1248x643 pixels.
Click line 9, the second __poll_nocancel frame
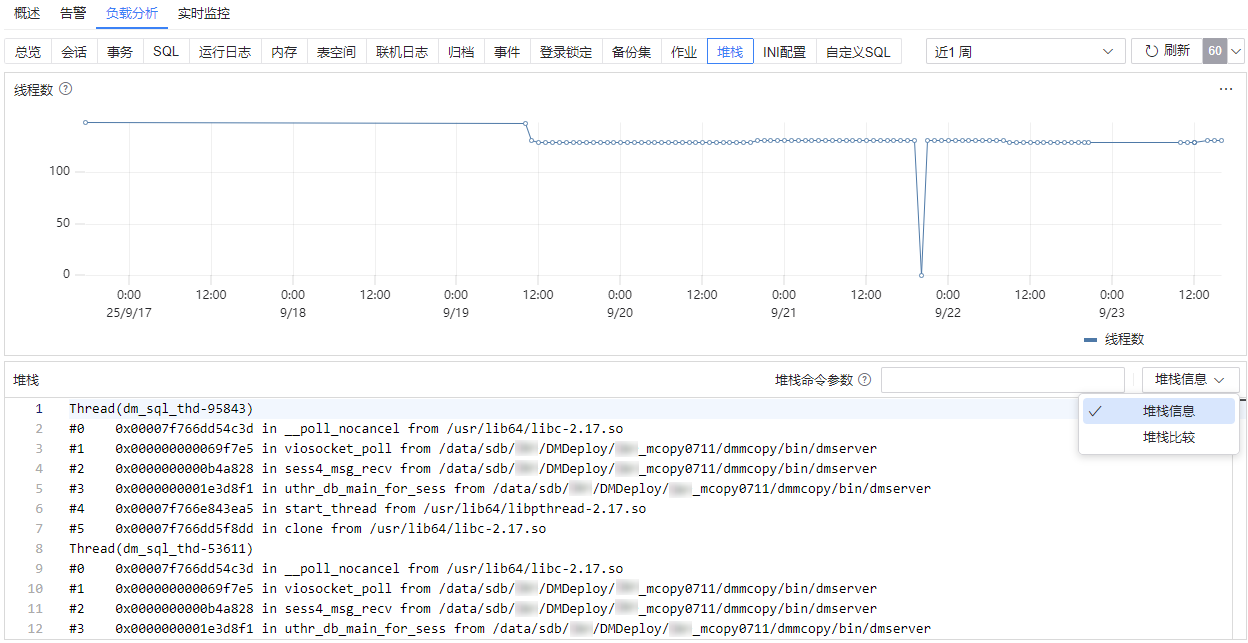[346, 569]
